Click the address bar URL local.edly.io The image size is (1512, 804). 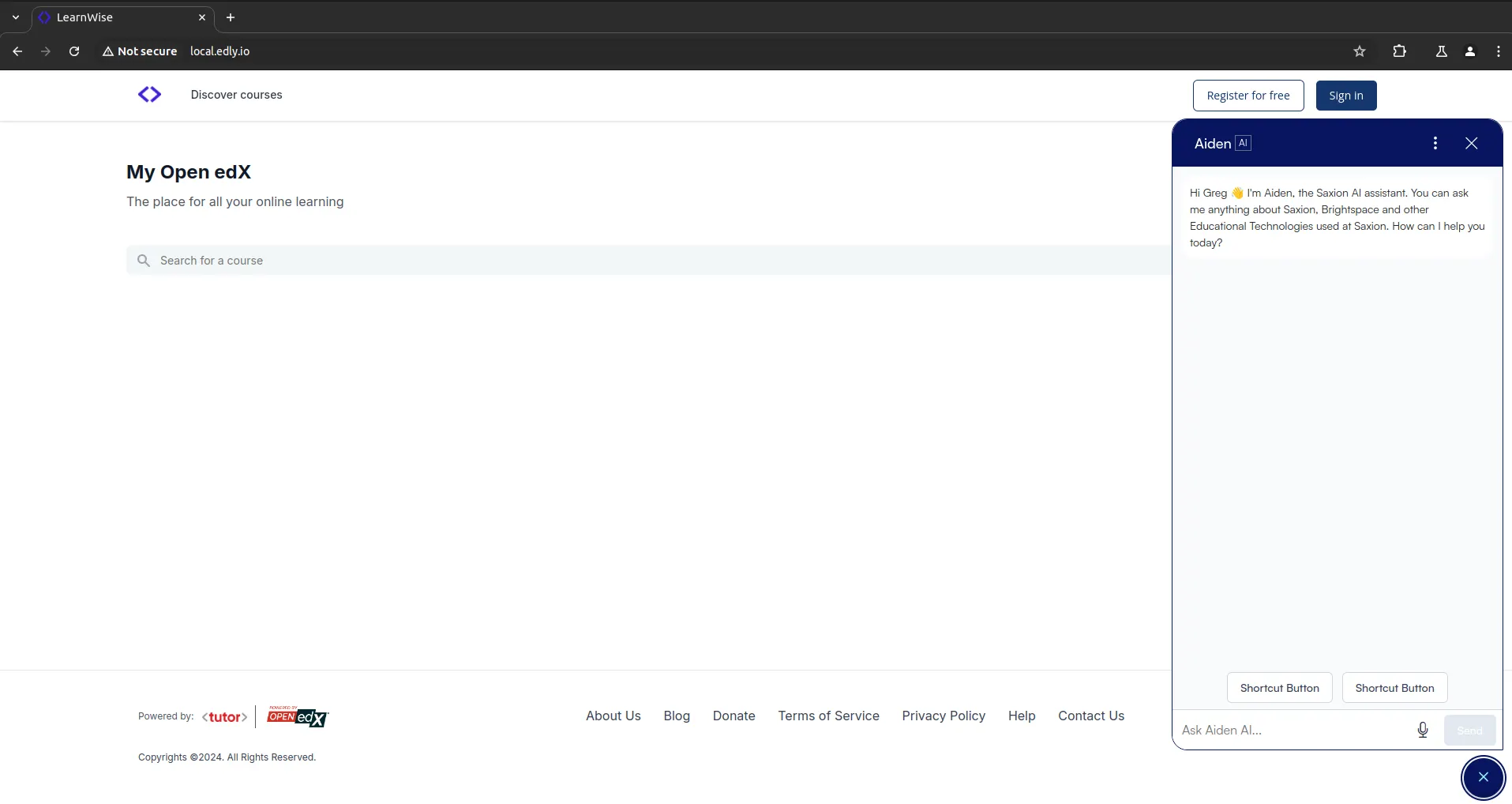click(219, 51)
